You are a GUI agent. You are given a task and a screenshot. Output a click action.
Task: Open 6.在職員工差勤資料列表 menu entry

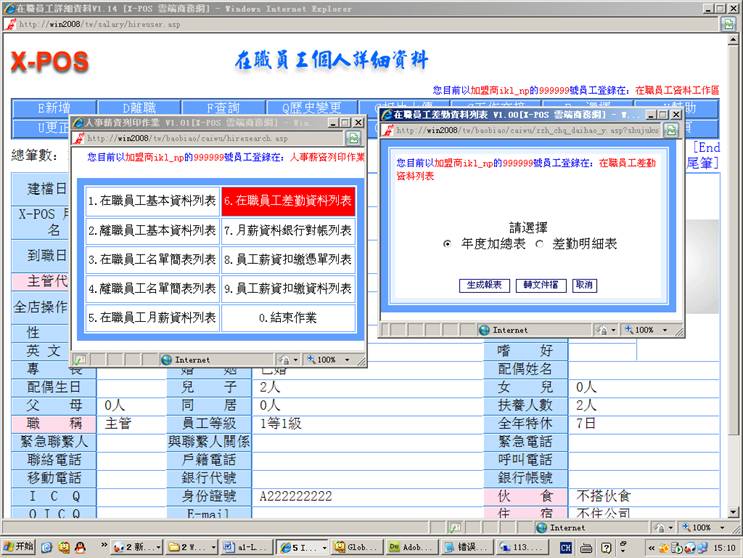pyautogui.click(x=288, y=201)
